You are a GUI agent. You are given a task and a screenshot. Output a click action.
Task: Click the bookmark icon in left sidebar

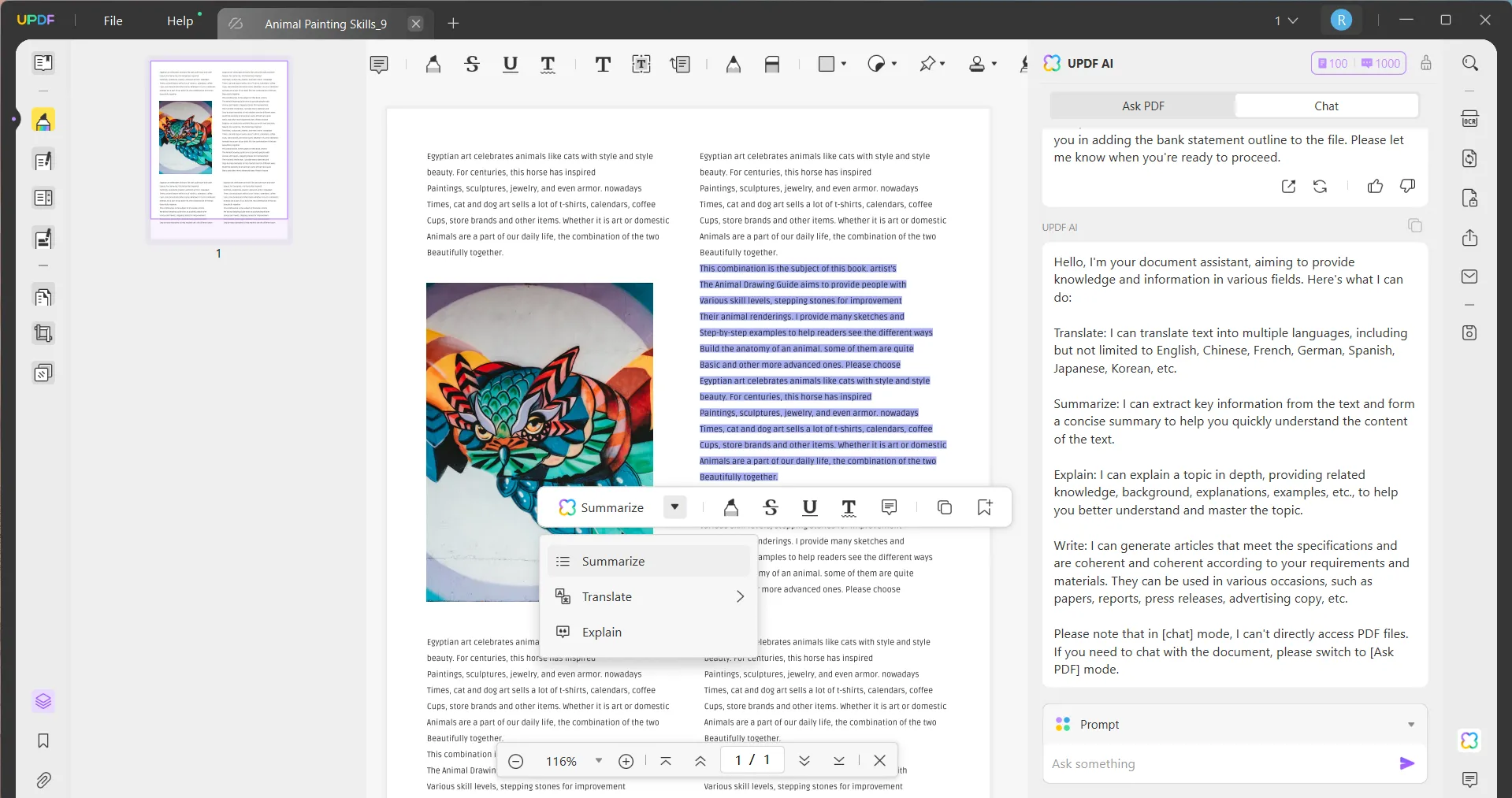[x=43, y=740]
